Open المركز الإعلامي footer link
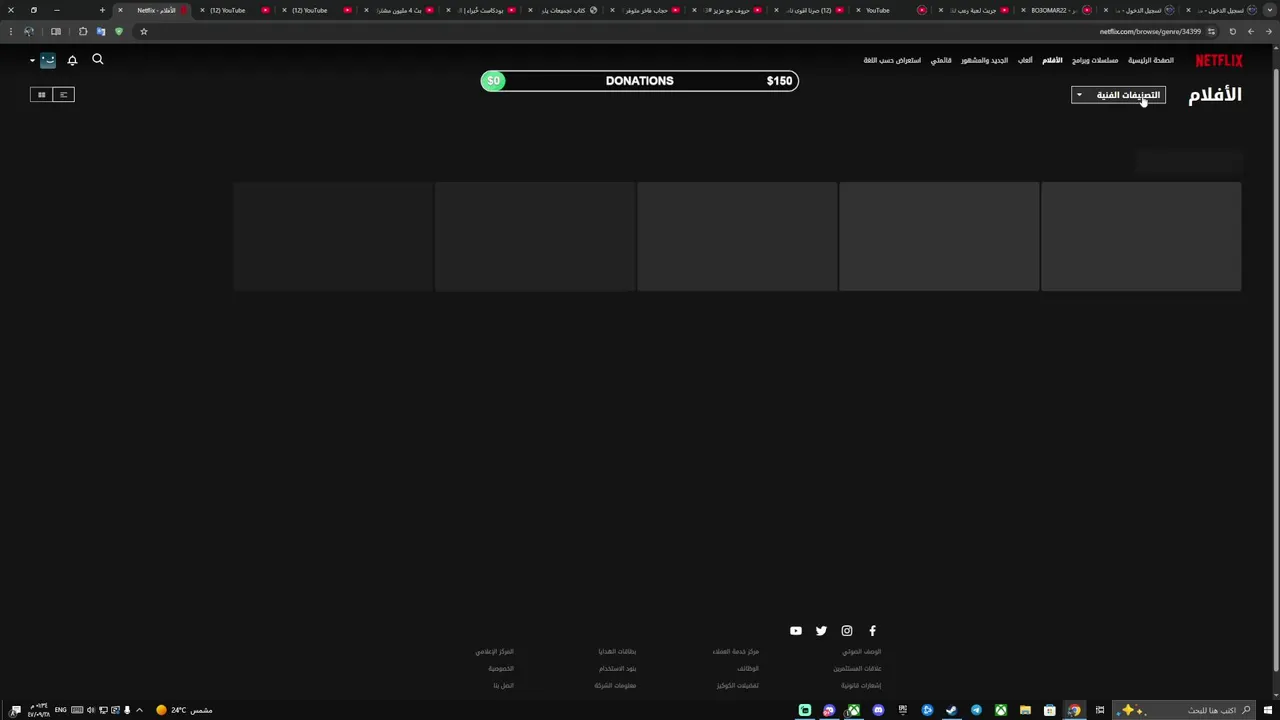 494,652
